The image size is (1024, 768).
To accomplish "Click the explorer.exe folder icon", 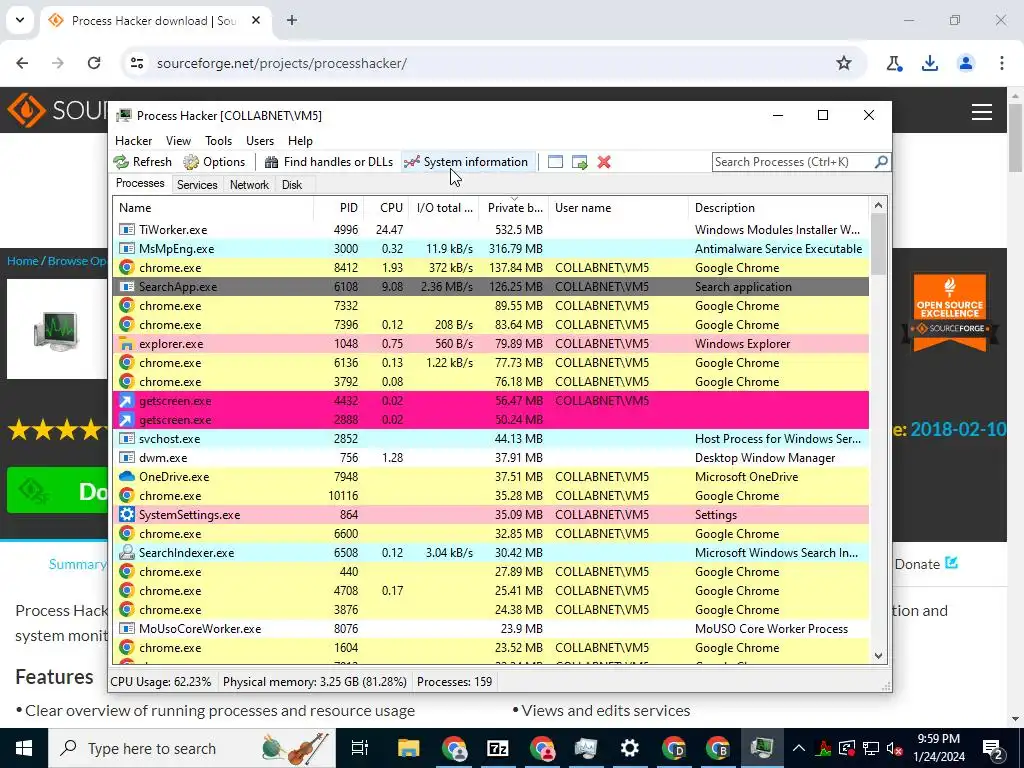I will [x=127, y=344].
